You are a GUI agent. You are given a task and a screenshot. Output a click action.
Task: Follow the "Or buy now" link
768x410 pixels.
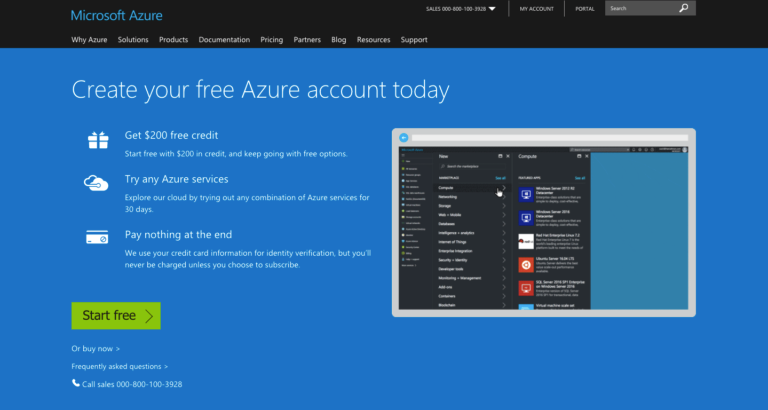(96, 349)
